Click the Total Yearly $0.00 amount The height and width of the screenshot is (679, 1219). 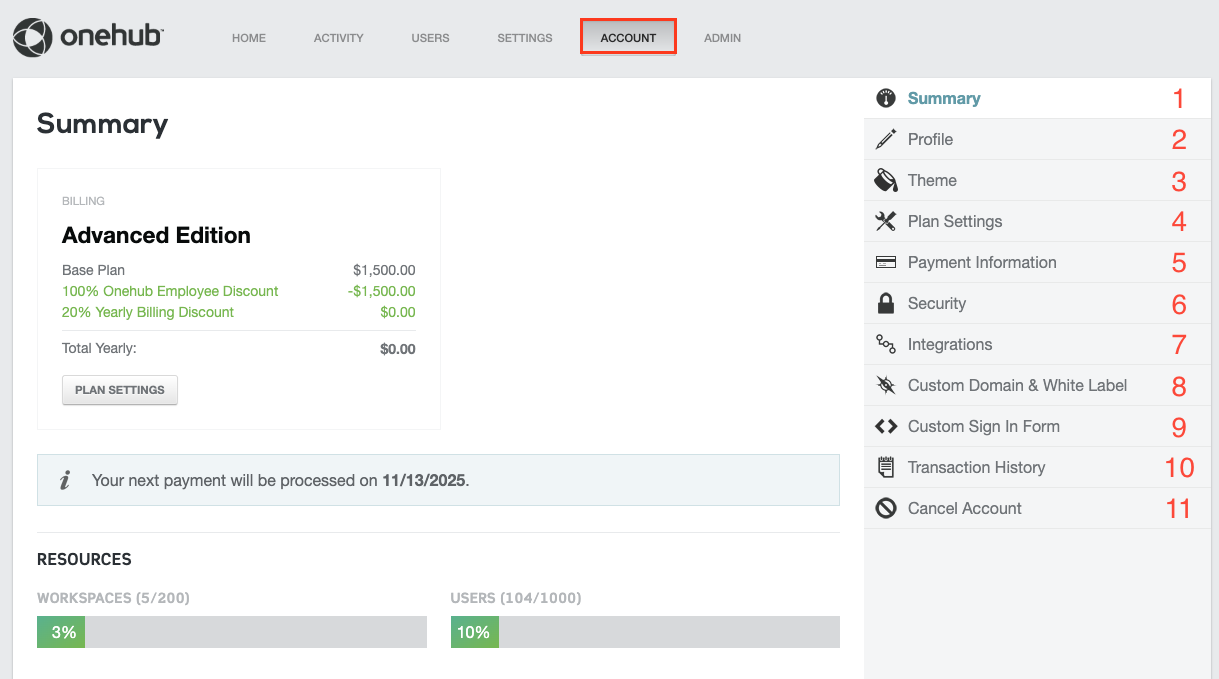click(398, 349)
